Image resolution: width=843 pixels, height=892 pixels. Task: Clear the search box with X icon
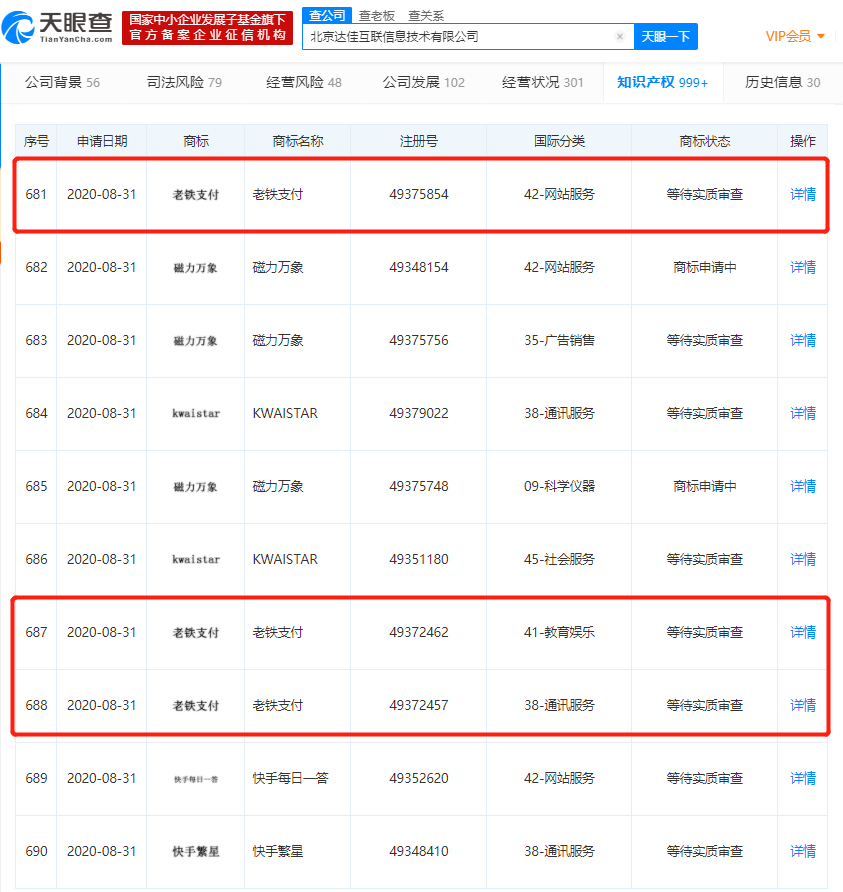(x=620, y=36)
